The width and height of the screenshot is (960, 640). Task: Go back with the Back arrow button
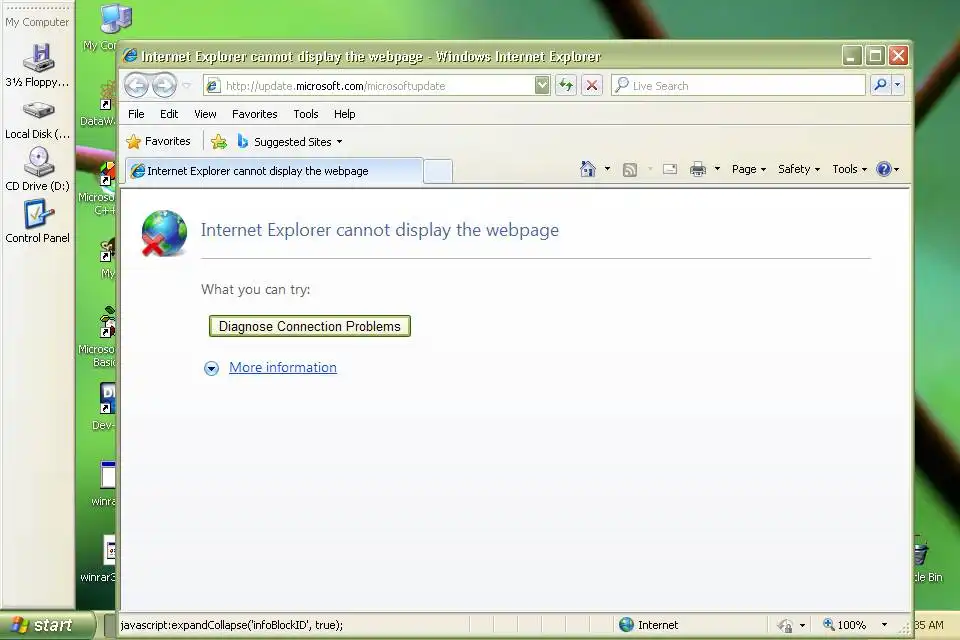tap(137, 85)
